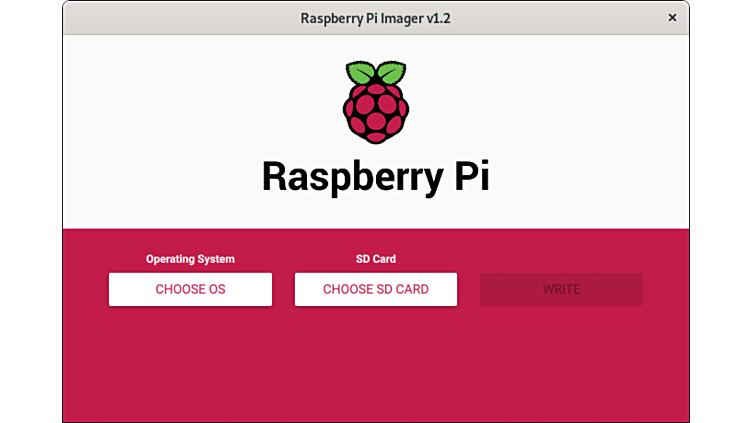Image resolution: width=752 pixels, height=423 pixels.
Task: Click red panel area above the WRITE button
Action: 561,250
